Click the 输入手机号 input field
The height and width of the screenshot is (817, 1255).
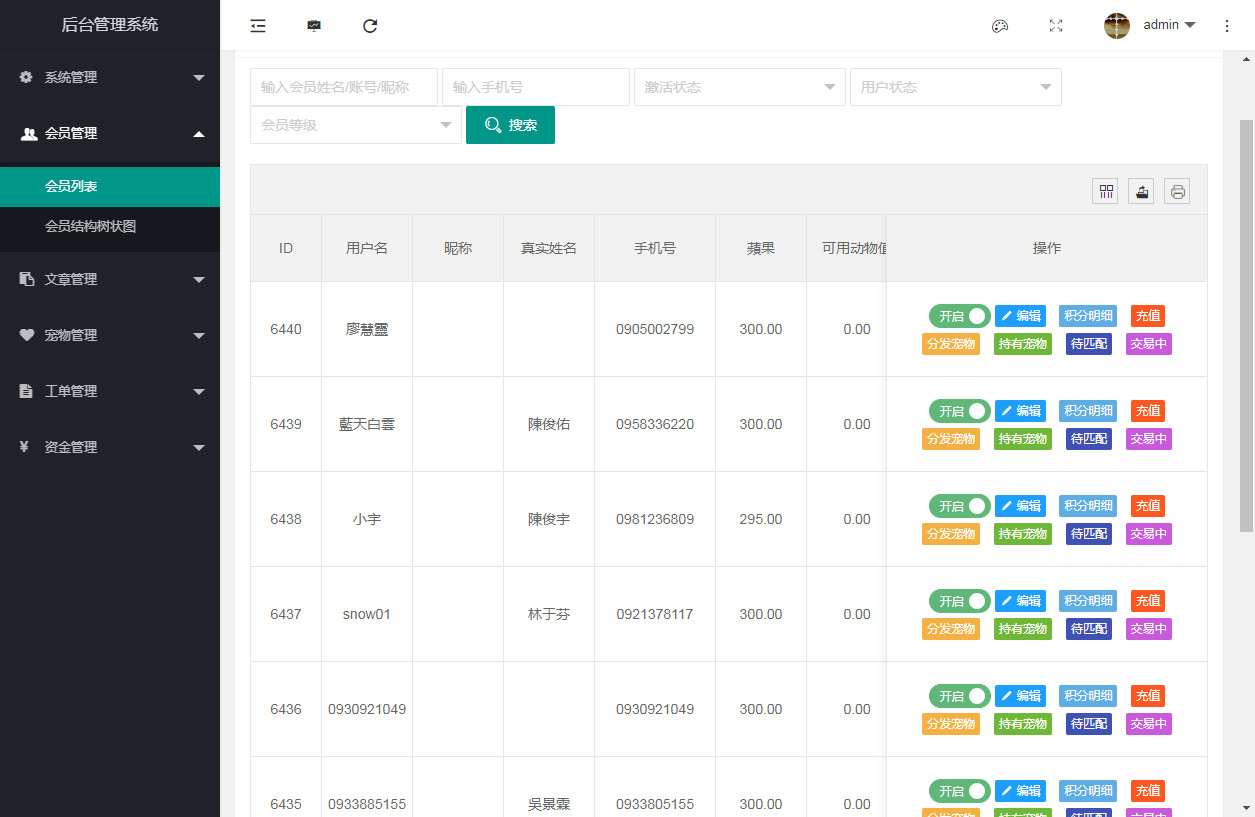click(535, 87)
